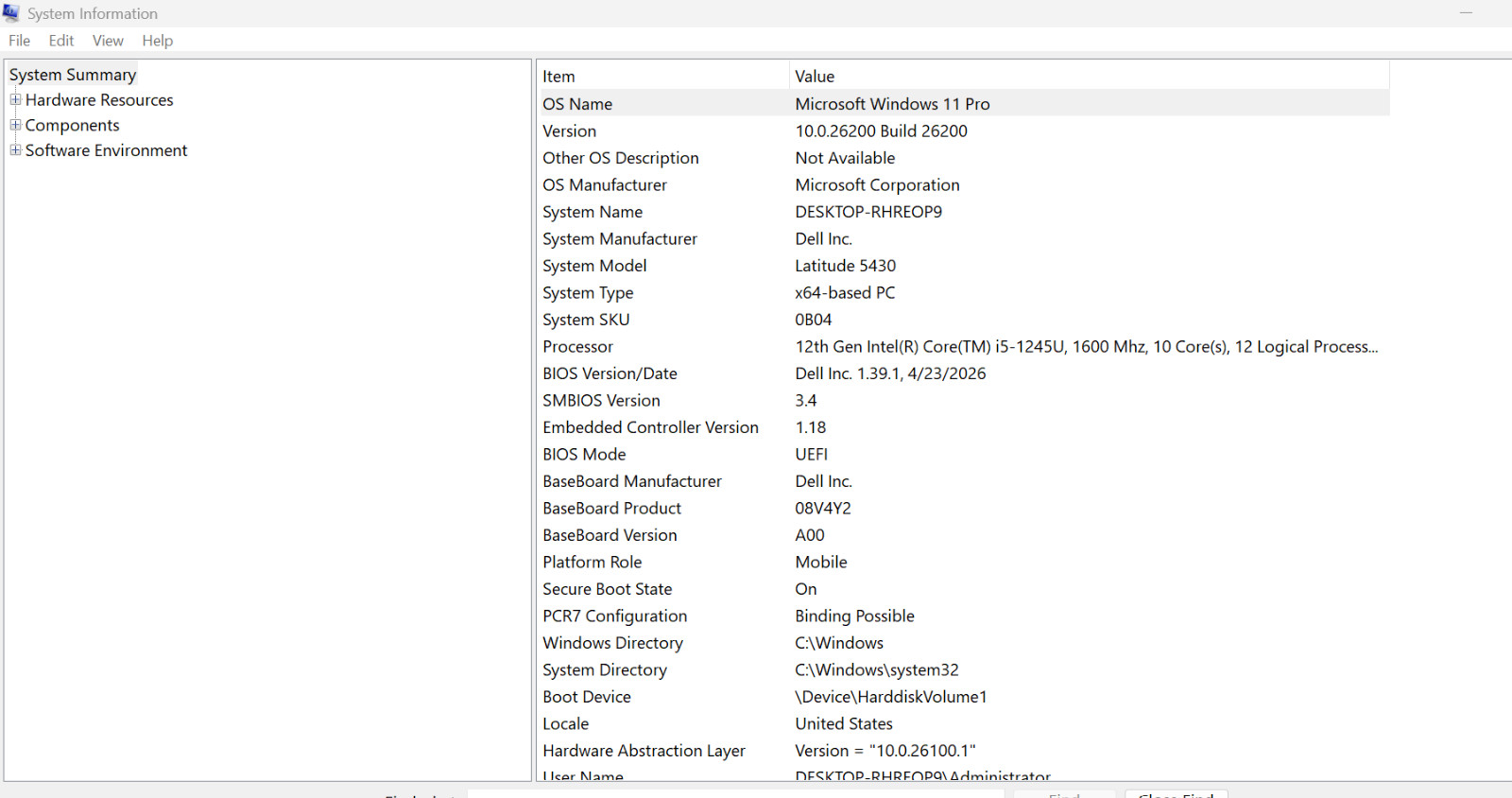
Task: Click the value '0B04'
Action: click(x=813, y=320)
